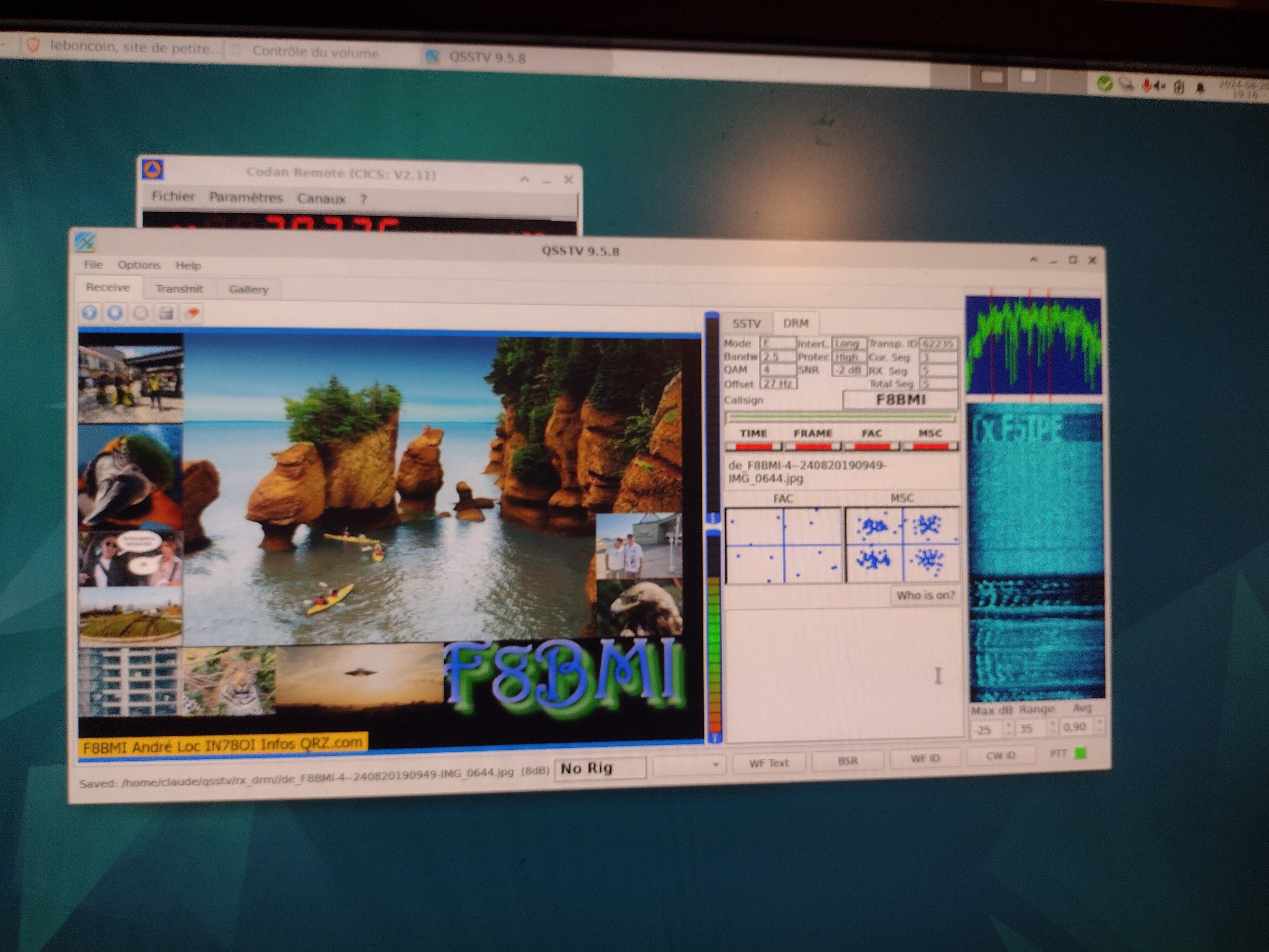Screen dimensions: 1269x952
Task: Click the green PTT indicator light
Action: coord(1080,753)
